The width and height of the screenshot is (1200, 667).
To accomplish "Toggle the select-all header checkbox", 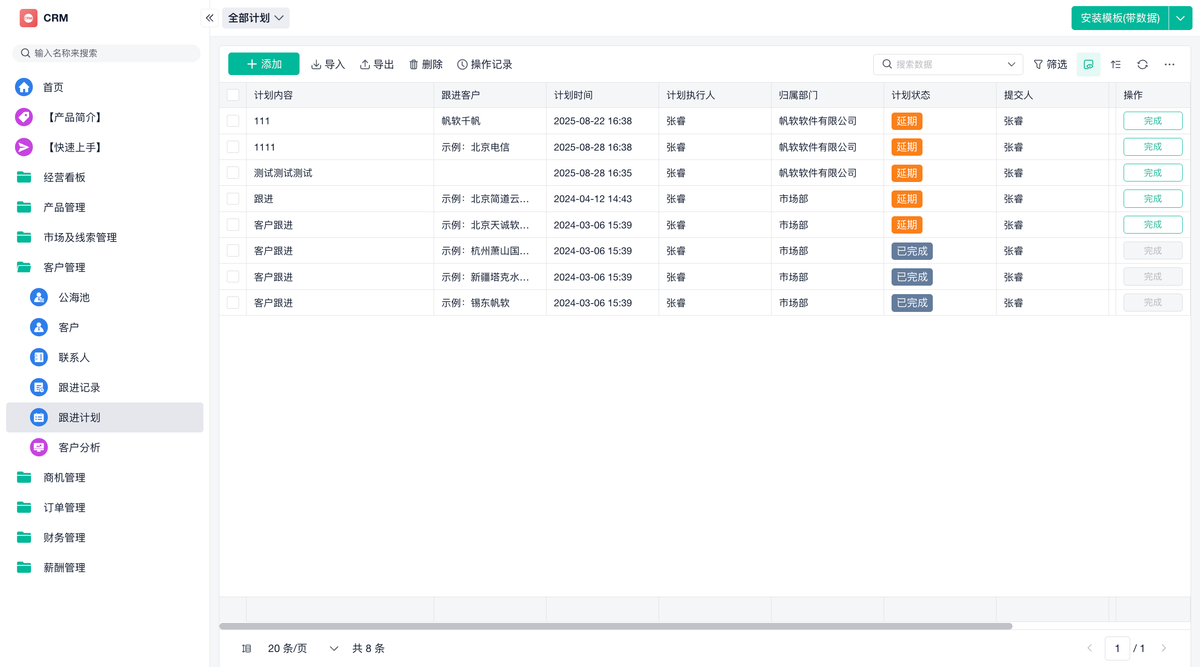I will (233, 95).
